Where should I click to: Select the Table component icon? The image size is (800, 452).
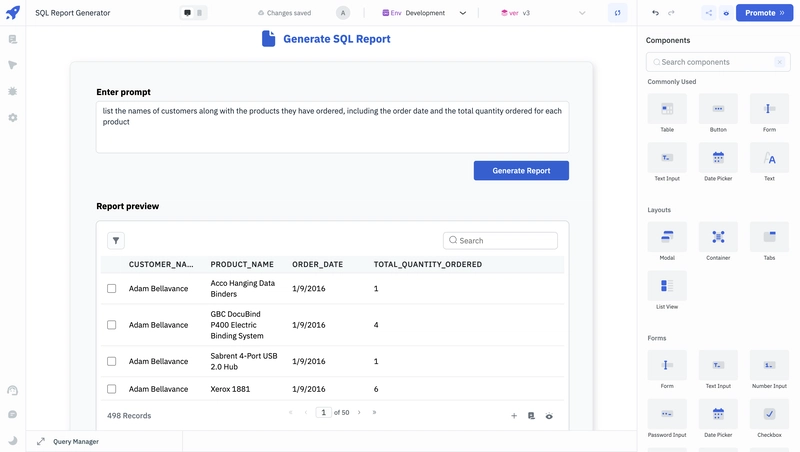(667, 109)
